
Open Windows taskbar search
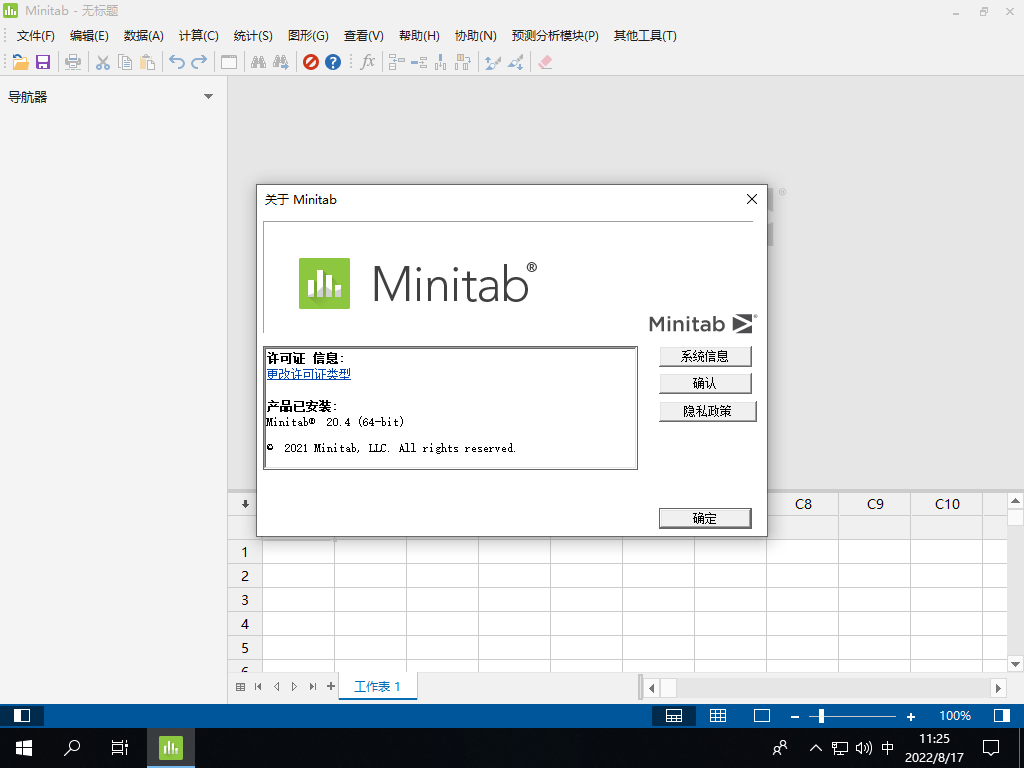(x=72, y=747)
